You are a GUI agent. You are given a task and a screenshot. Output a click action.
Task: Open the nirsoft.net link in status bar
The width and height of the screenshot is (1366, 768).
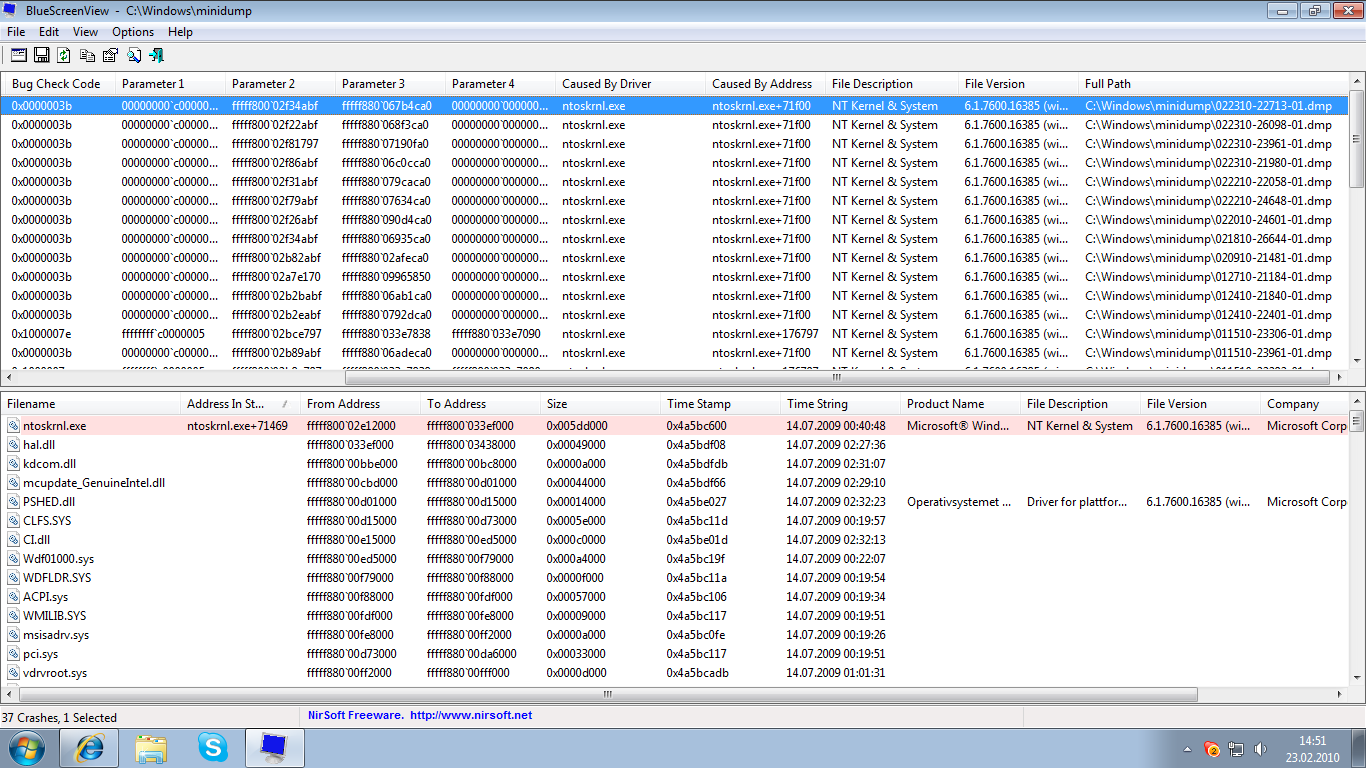pos(471,715)
